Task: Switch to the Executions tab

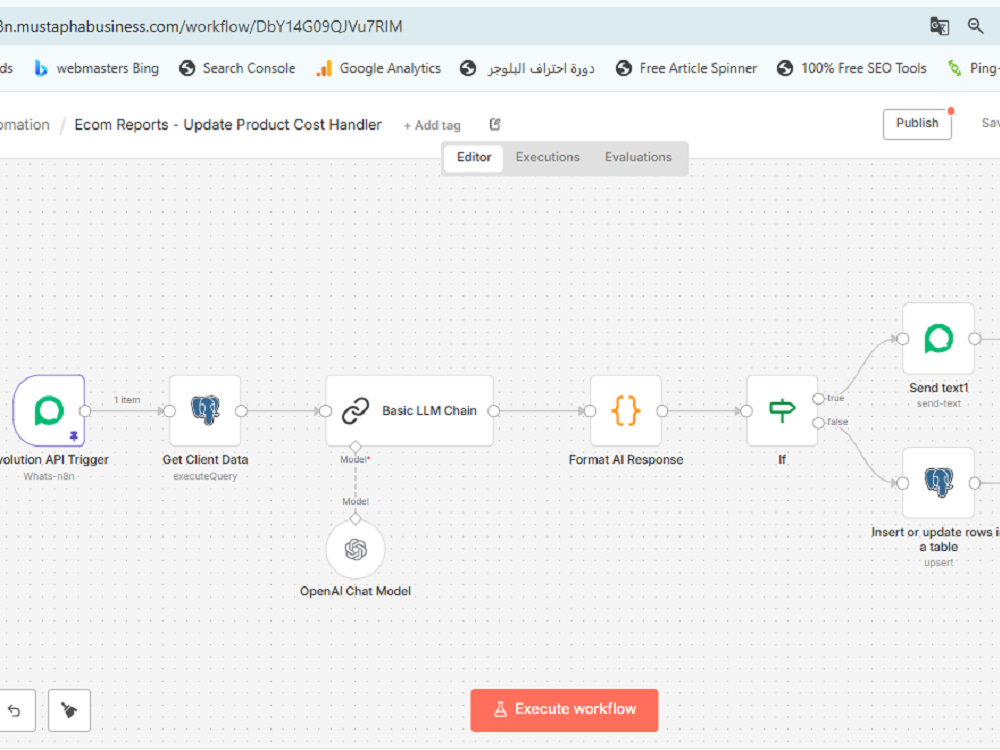Action: click(x=547, y=158)
